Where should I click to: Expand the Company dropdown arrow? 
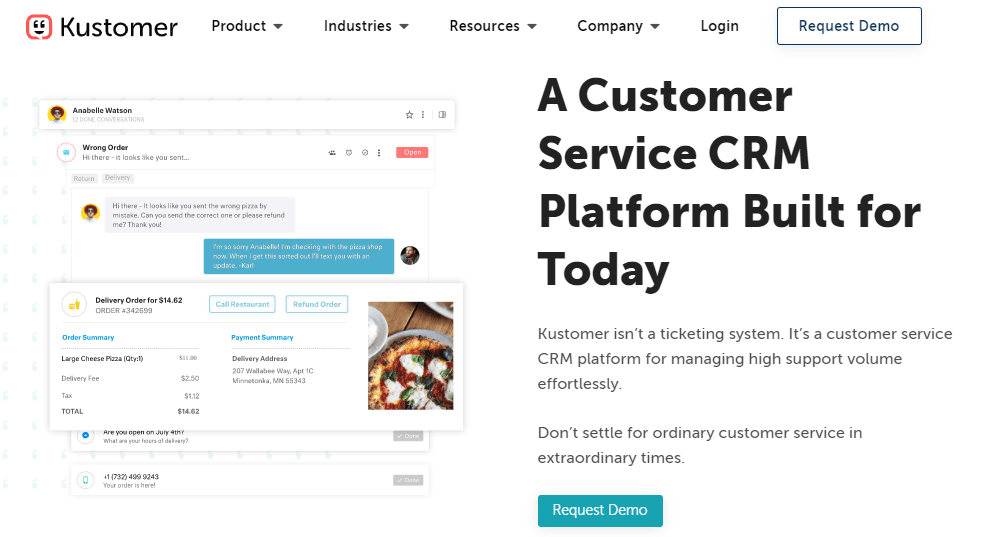click(655, 27)
